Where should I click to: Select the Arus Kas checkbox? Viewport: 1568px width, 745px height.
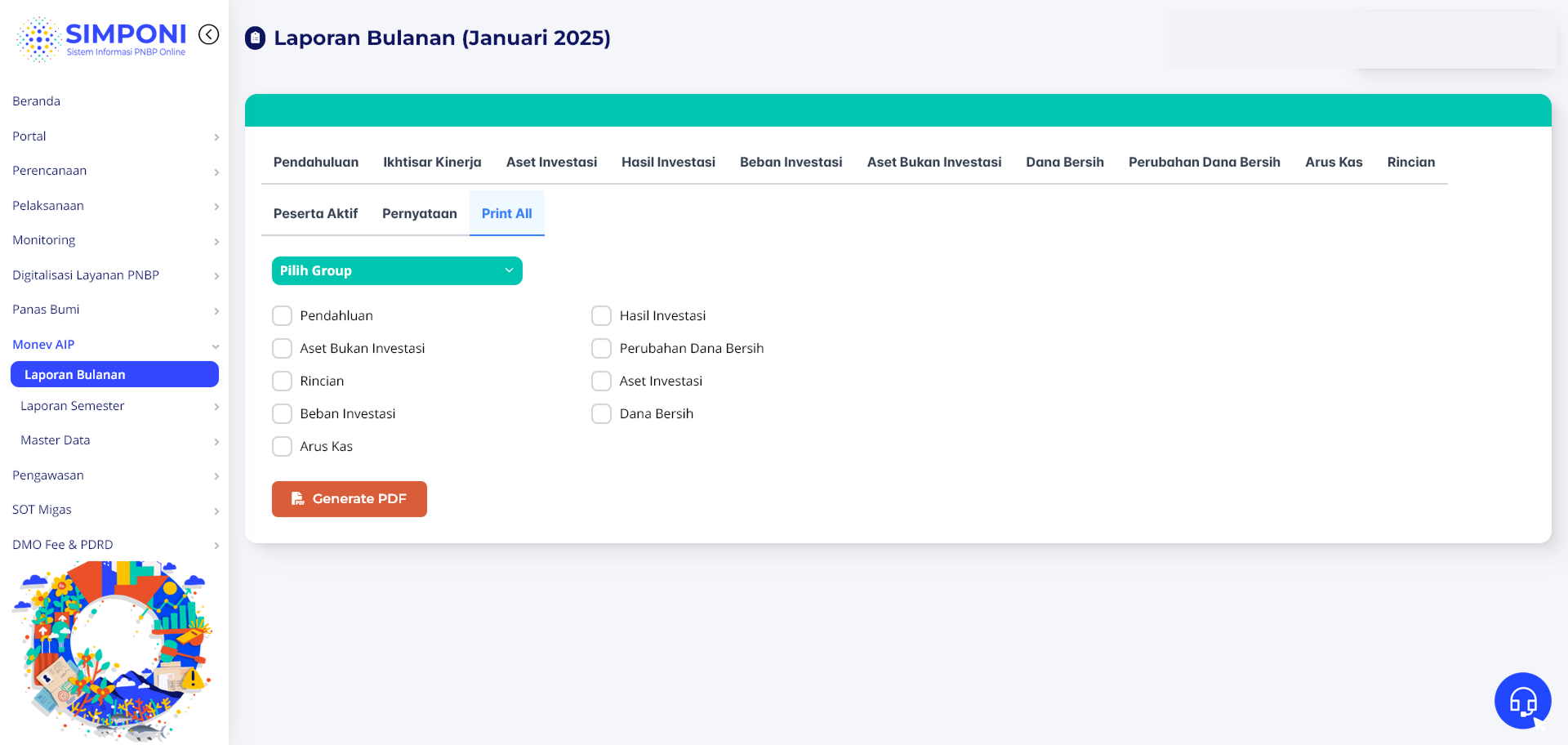click(x=282, y=447)
